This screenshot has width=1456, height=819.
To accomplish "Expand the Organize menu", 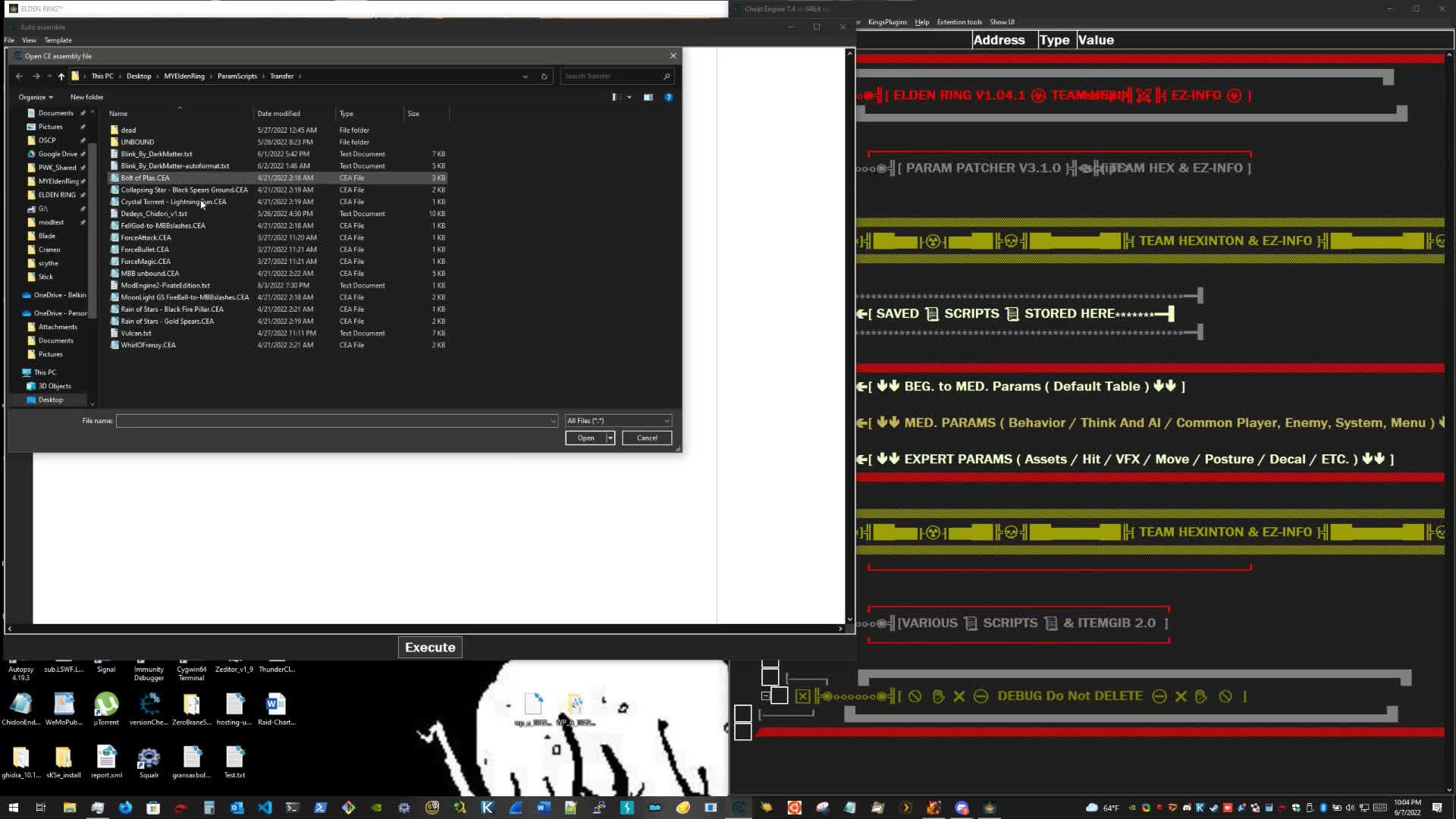I will tap(34, 97).
